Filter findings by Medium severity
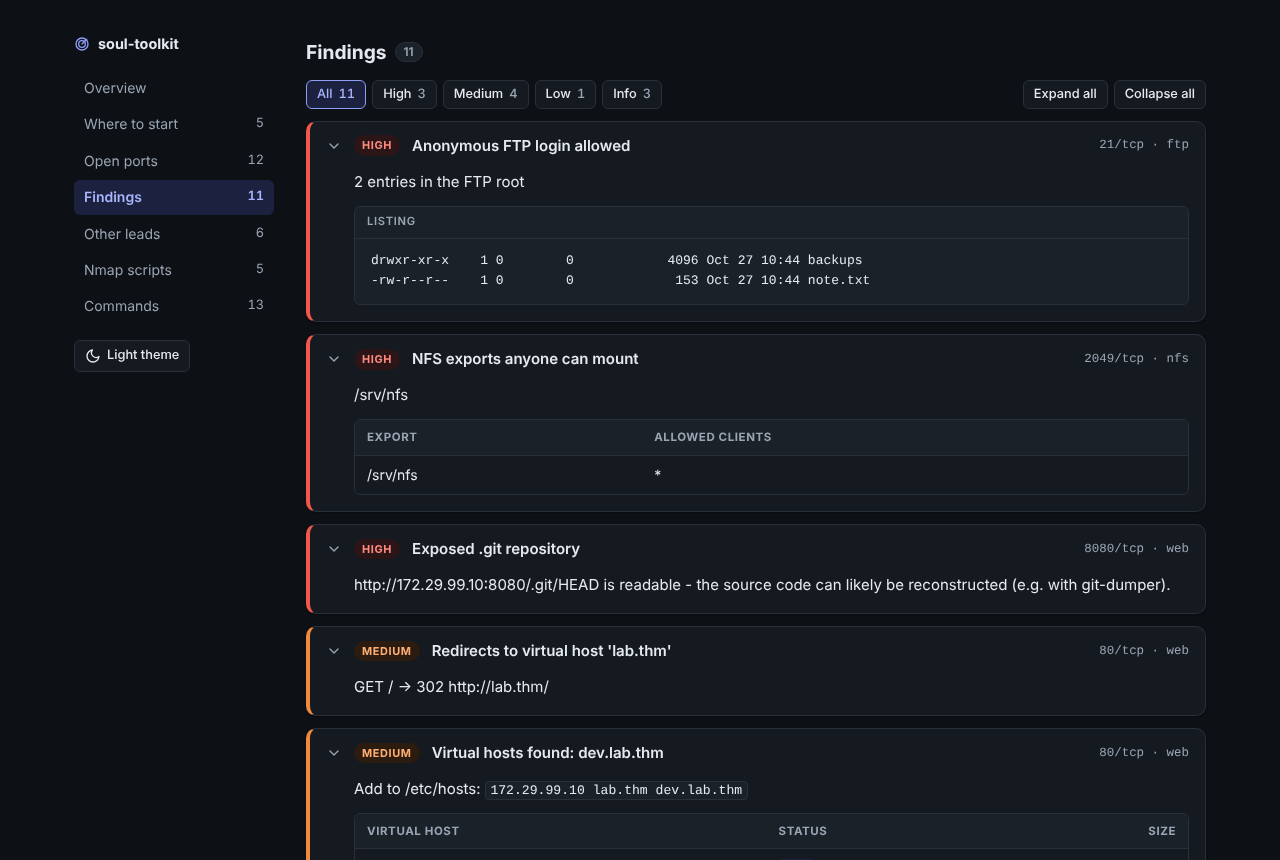 486,94
